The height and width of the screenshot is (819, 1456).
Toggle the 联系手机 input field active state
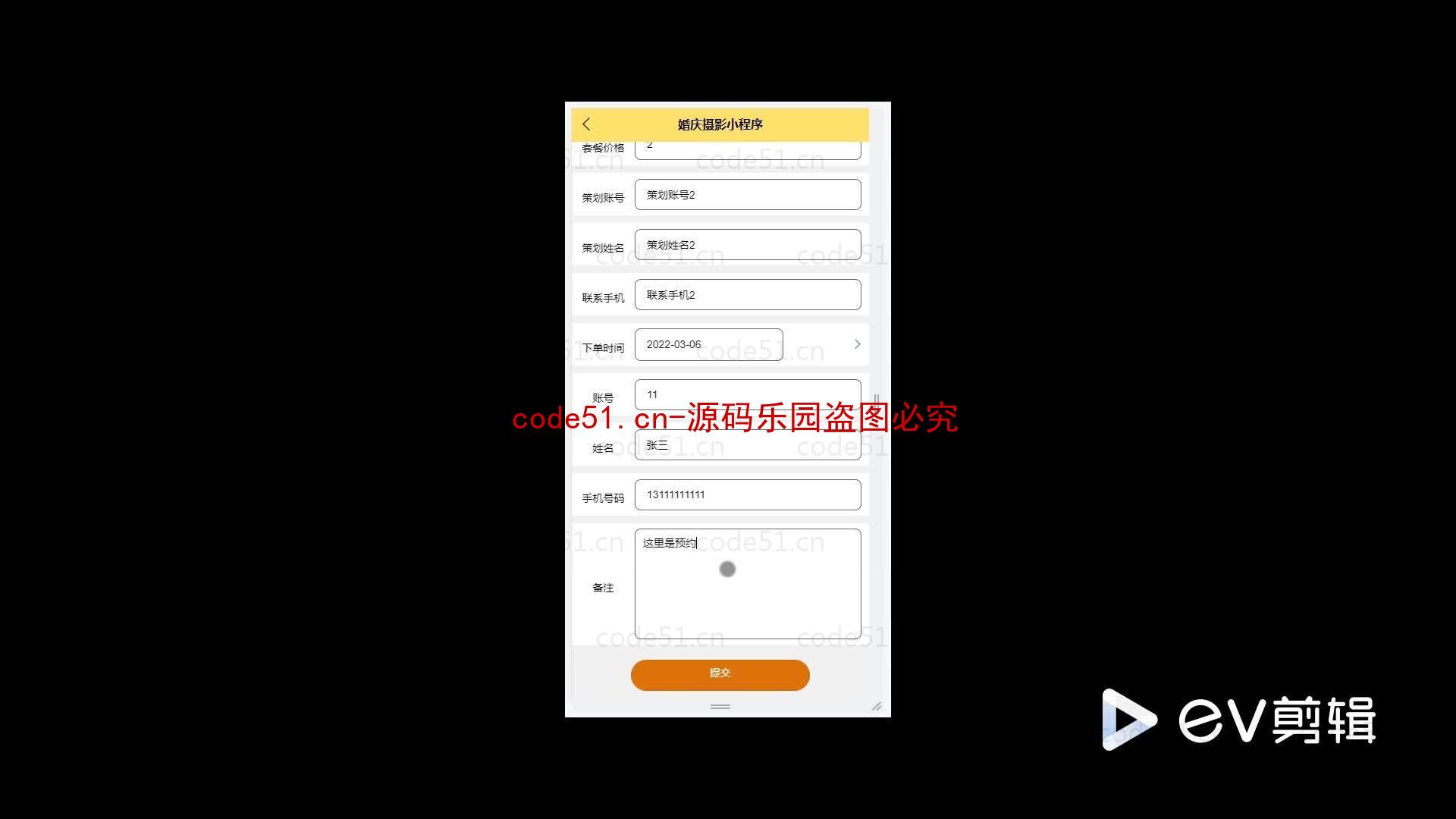[x=747, y=294]
